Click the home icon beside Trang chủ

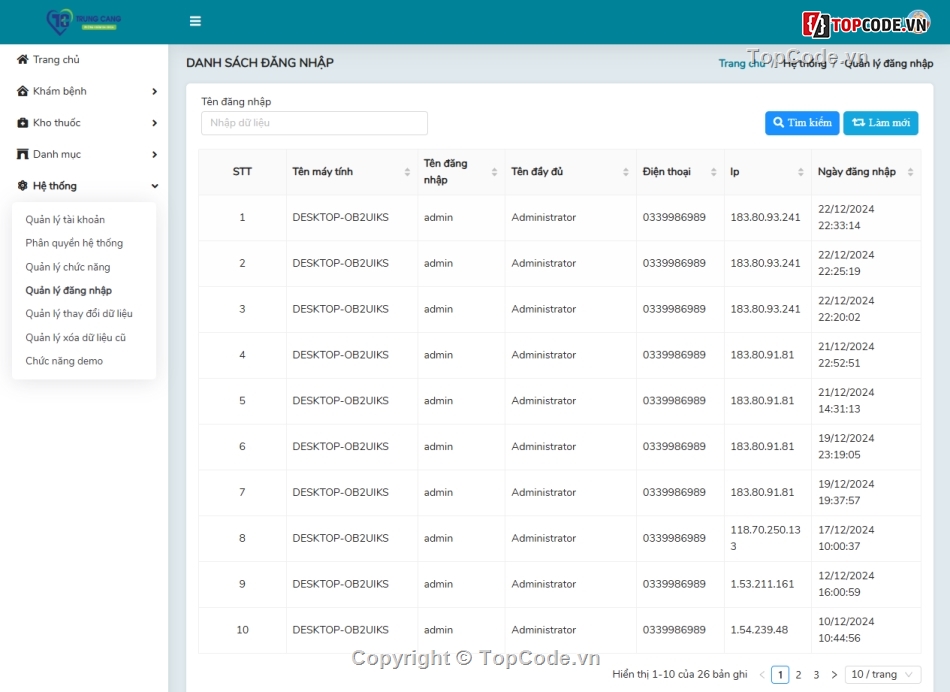tap(22, 59)
